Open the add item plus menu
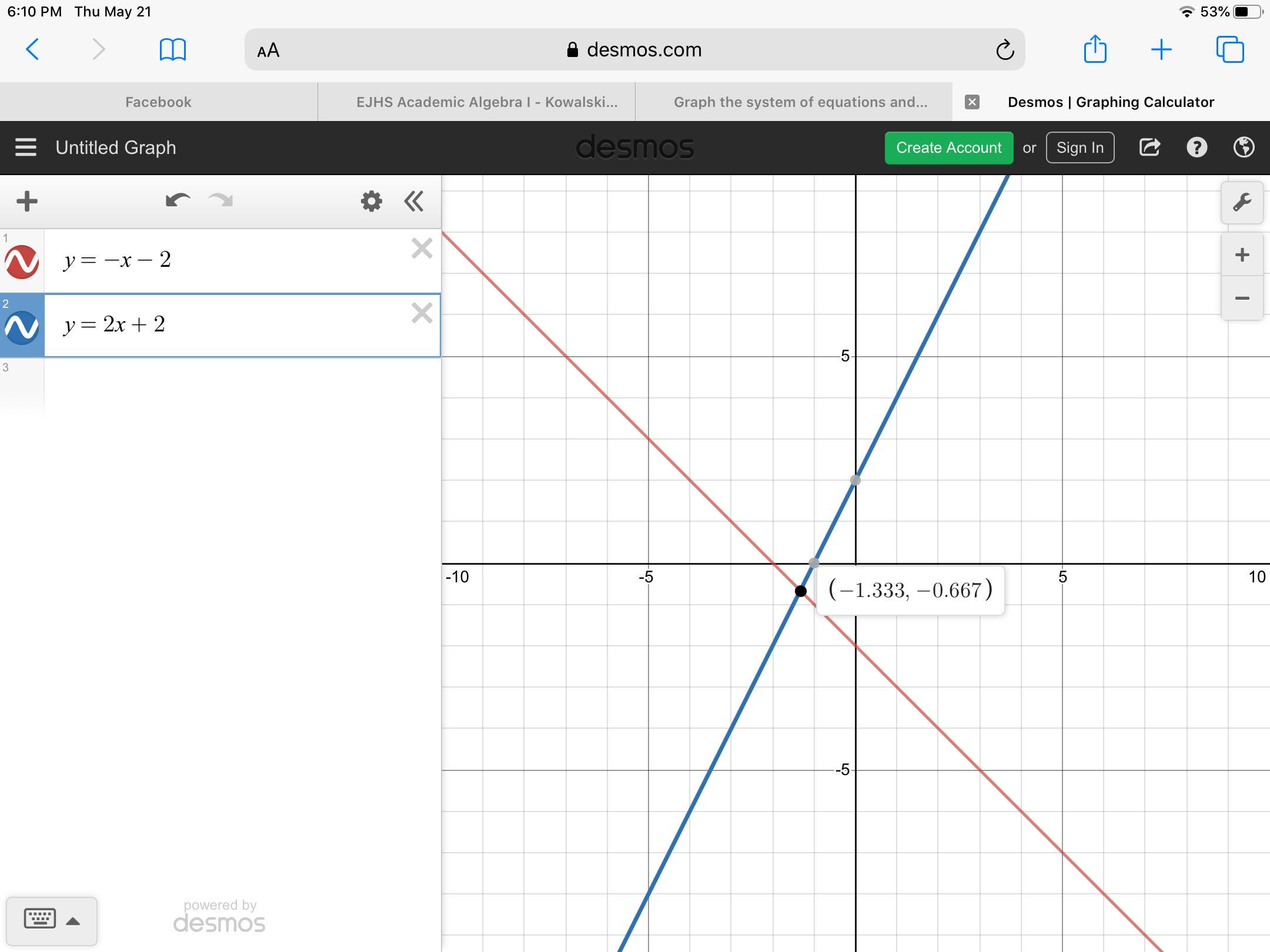 (x=27, y=202)
